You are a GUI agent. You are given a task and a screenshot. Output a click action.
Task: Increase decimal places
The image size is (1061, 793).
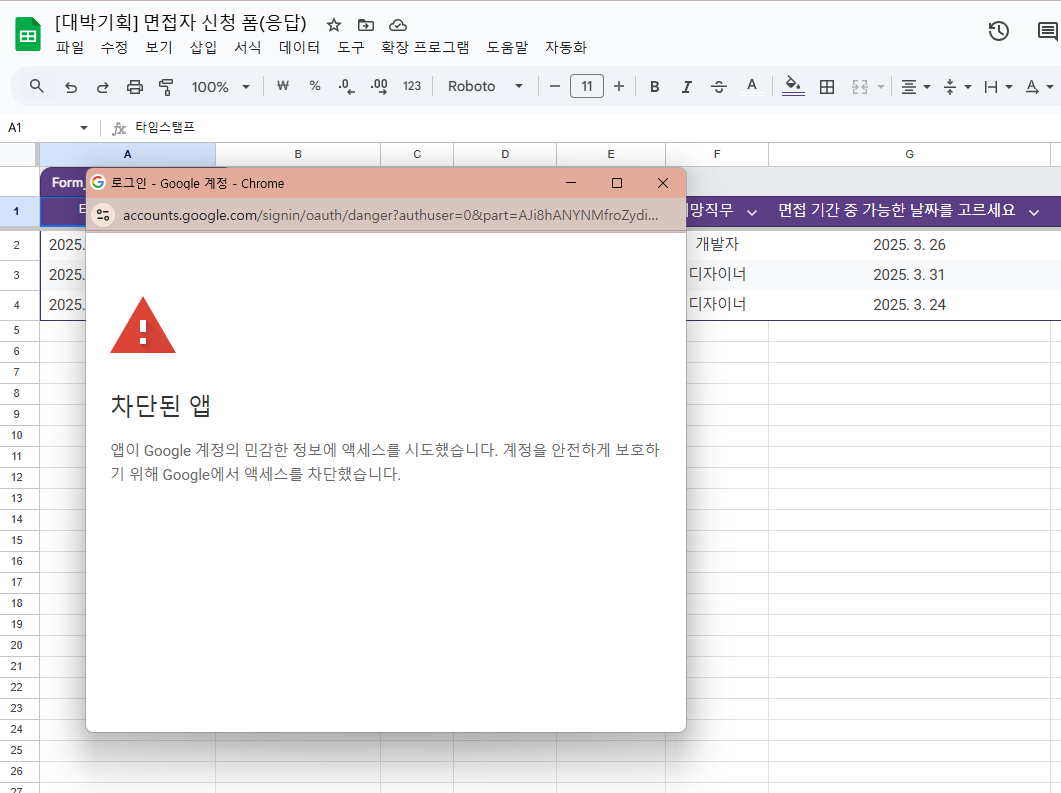379,86
